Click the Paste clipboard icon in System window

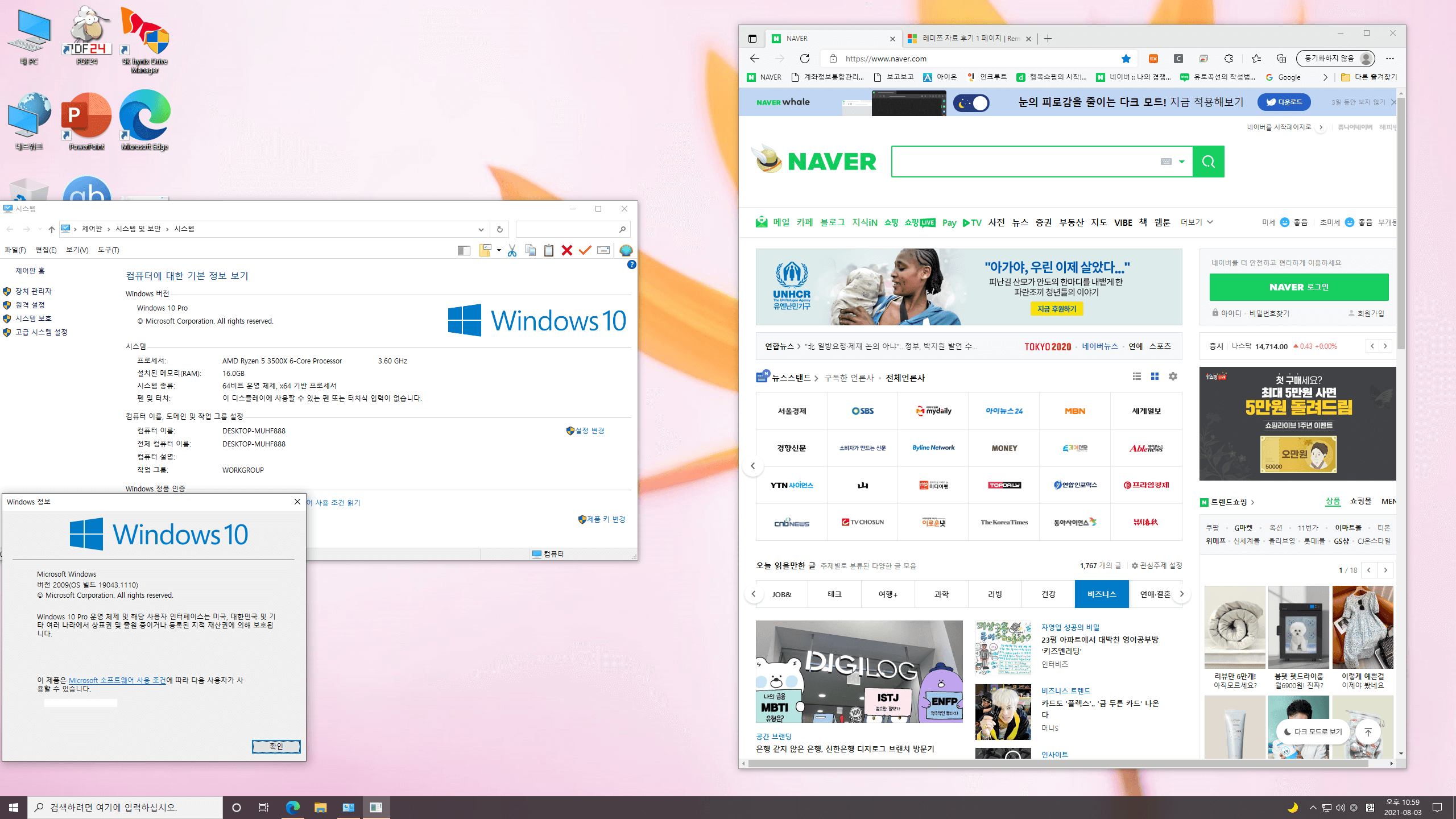[548, 250]
